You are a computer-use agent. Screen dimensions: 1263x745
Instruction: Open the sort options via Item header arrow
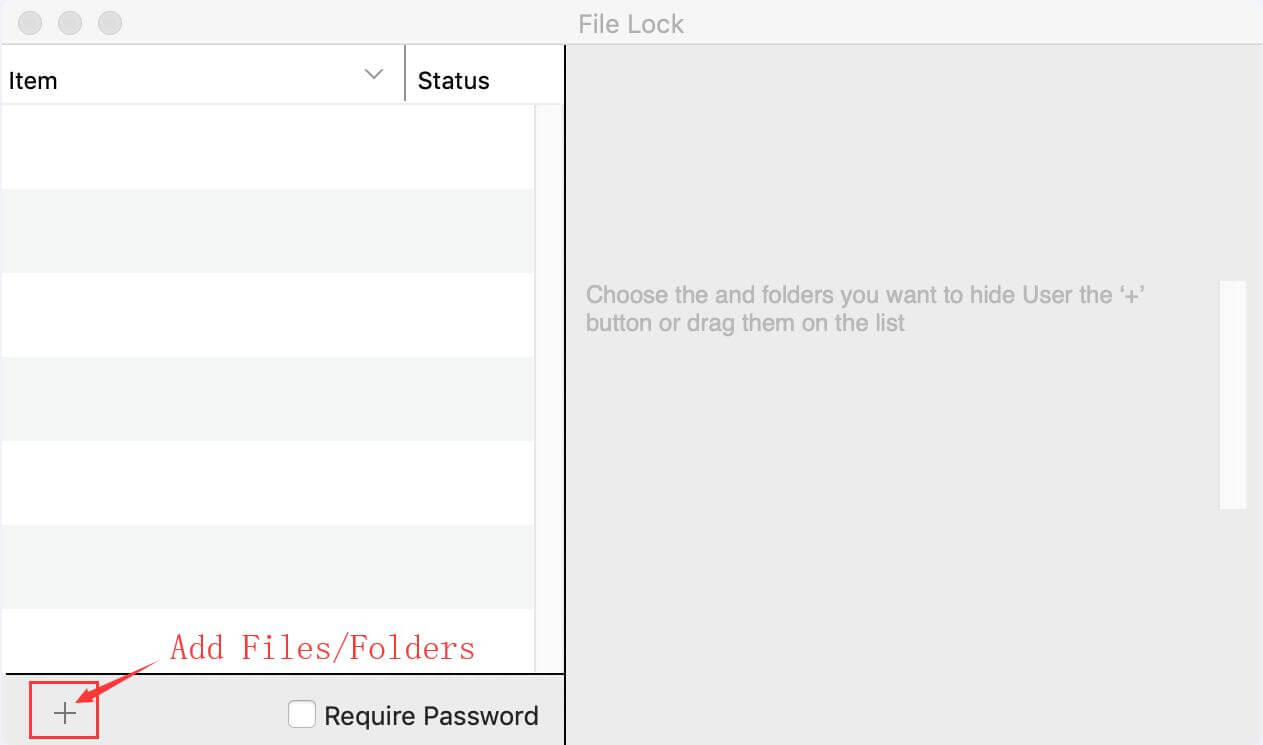click(x=374, y=73)
